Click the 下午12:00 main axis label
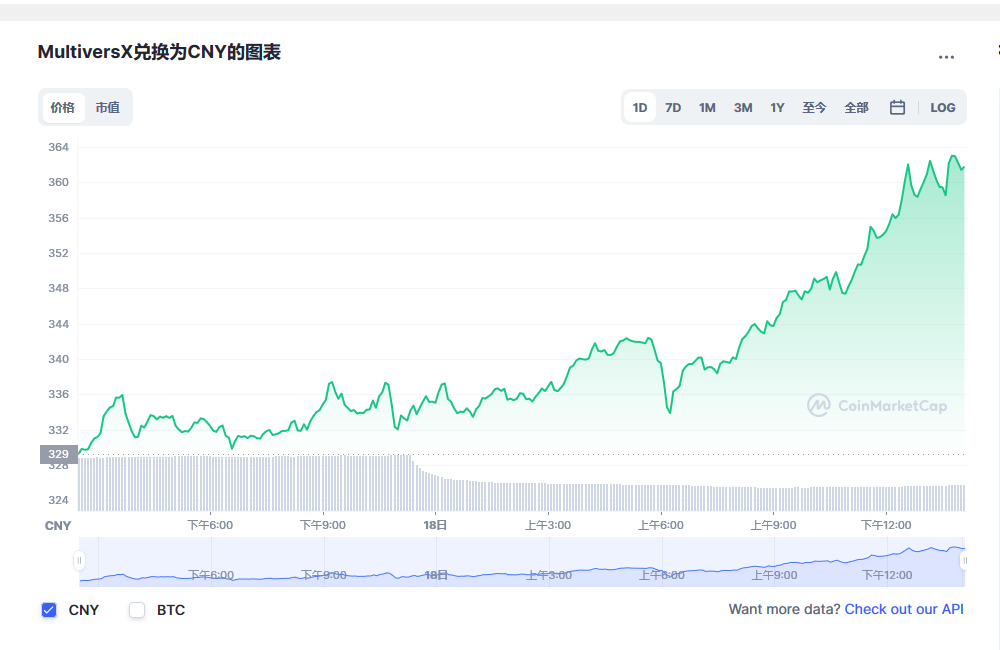The image size is (1000, 650). click(886, 525)
